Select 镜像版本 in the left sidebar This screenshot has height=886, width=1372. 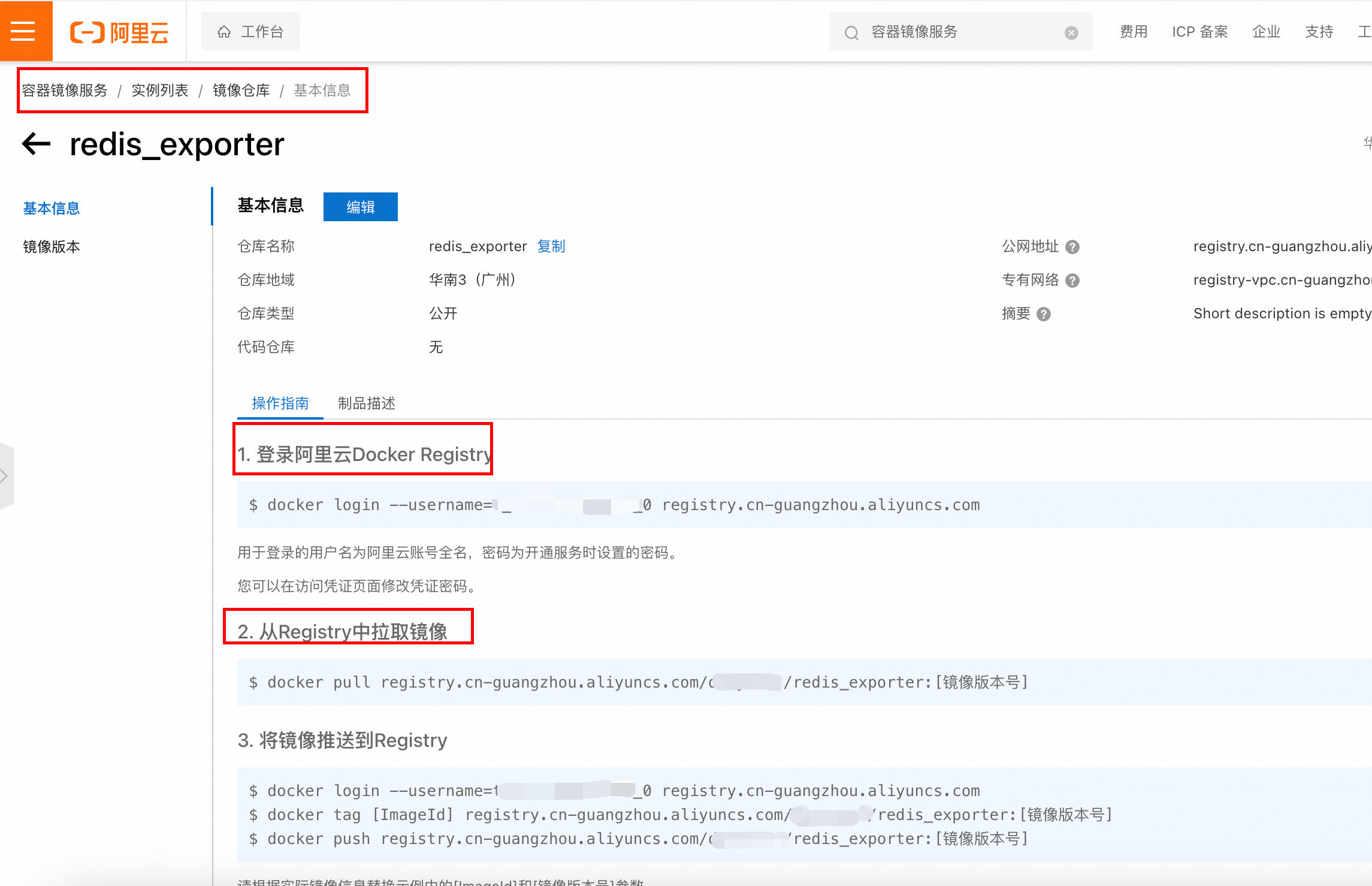click(x=52, y=246)
